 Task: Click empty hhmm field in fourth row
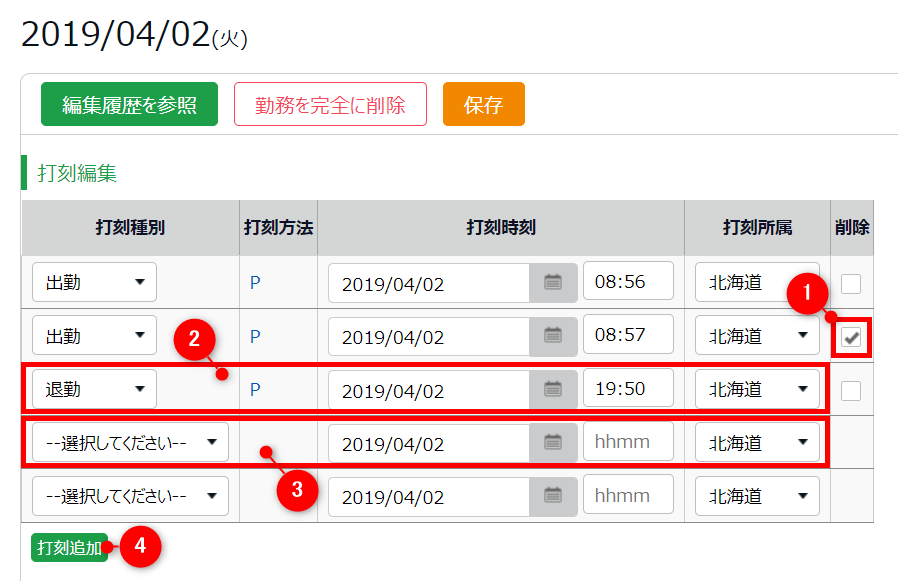(628, 442)
